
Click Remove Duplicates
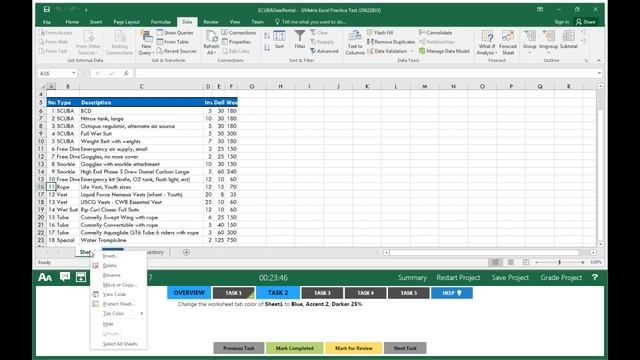[x=391, y=42]
